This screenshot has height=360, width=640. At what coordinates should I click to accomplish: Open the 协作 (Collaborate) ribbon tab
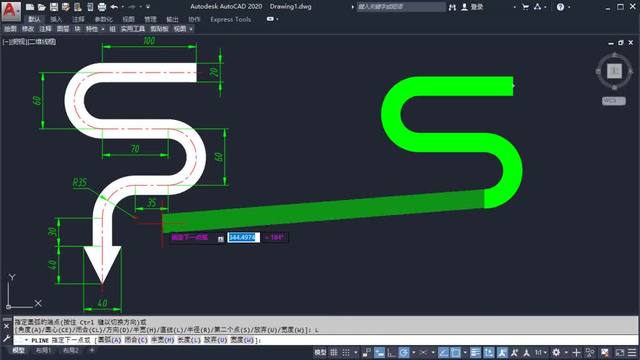194,19
